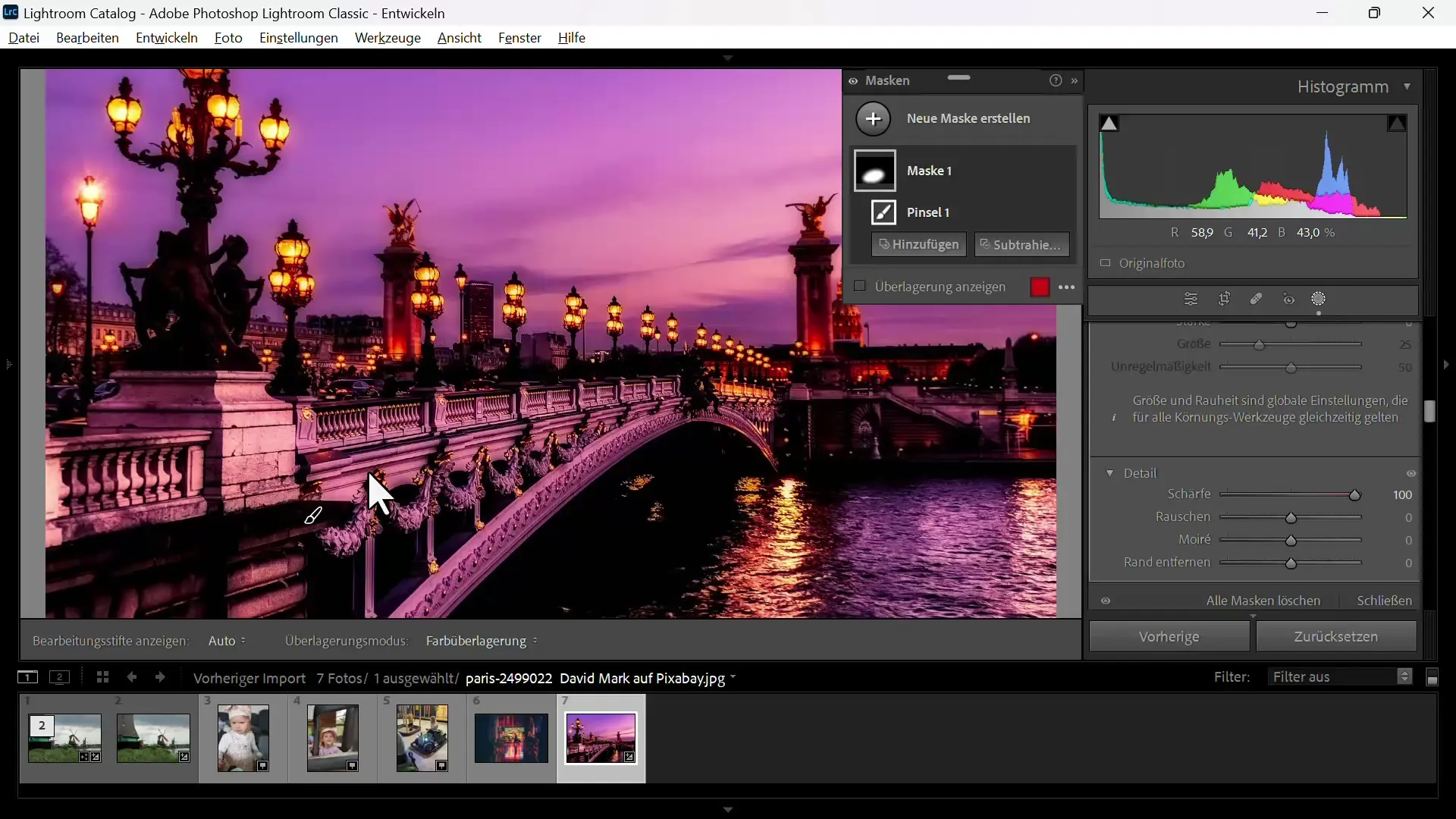This screenshot has width=1456, height=819.
Task: Open the Hilfe menu
Action: 572,38
